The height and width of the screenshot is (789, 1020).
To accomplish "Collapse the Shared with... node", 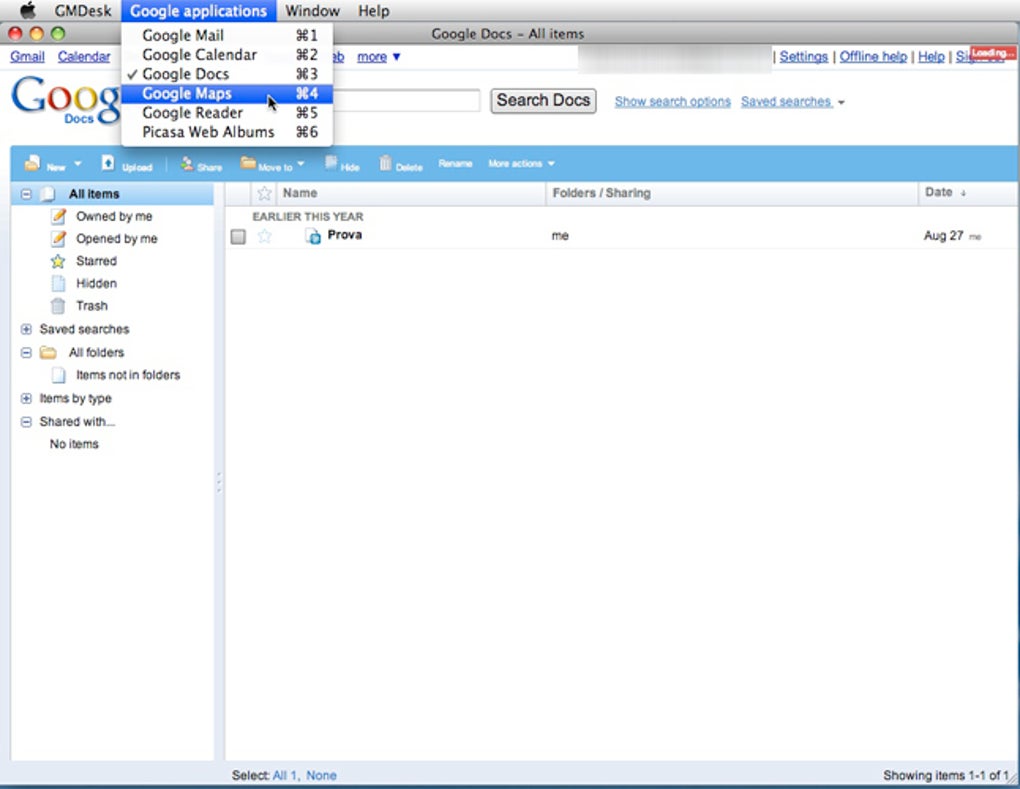I will 26,421.
